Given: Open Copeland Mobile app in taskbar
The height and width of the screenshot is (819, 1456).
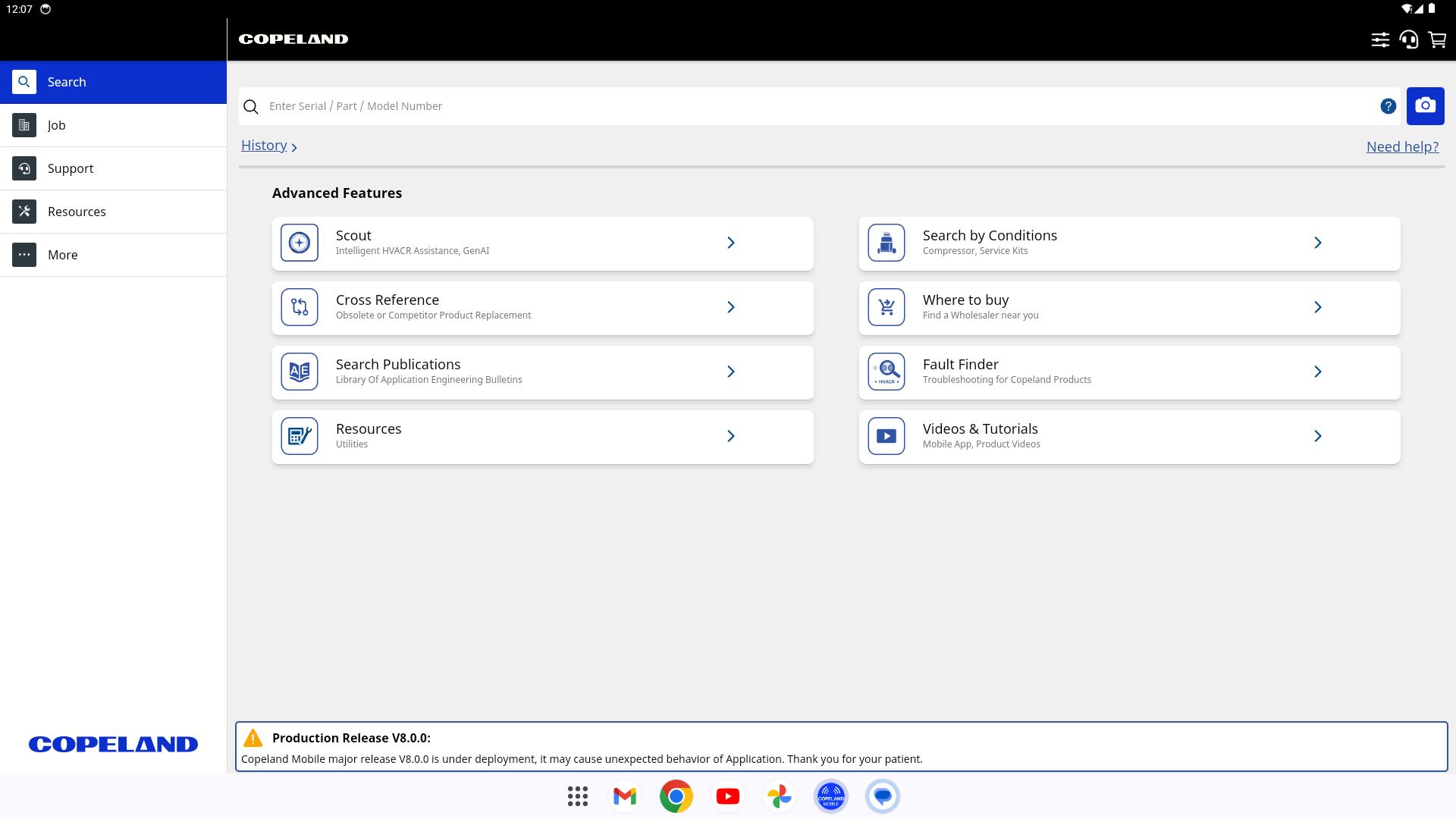Looking at the screenshot, I should [831, 796].
